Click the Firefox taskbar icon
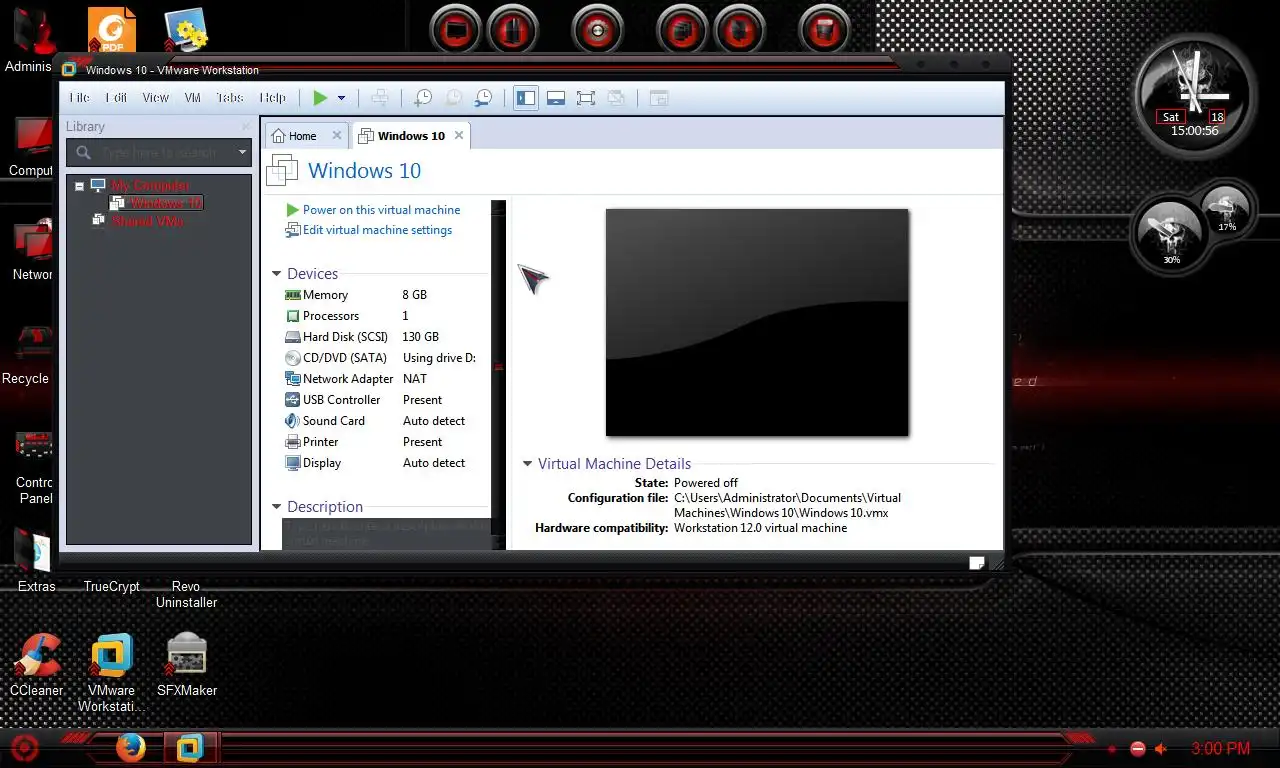 (131, 748)
